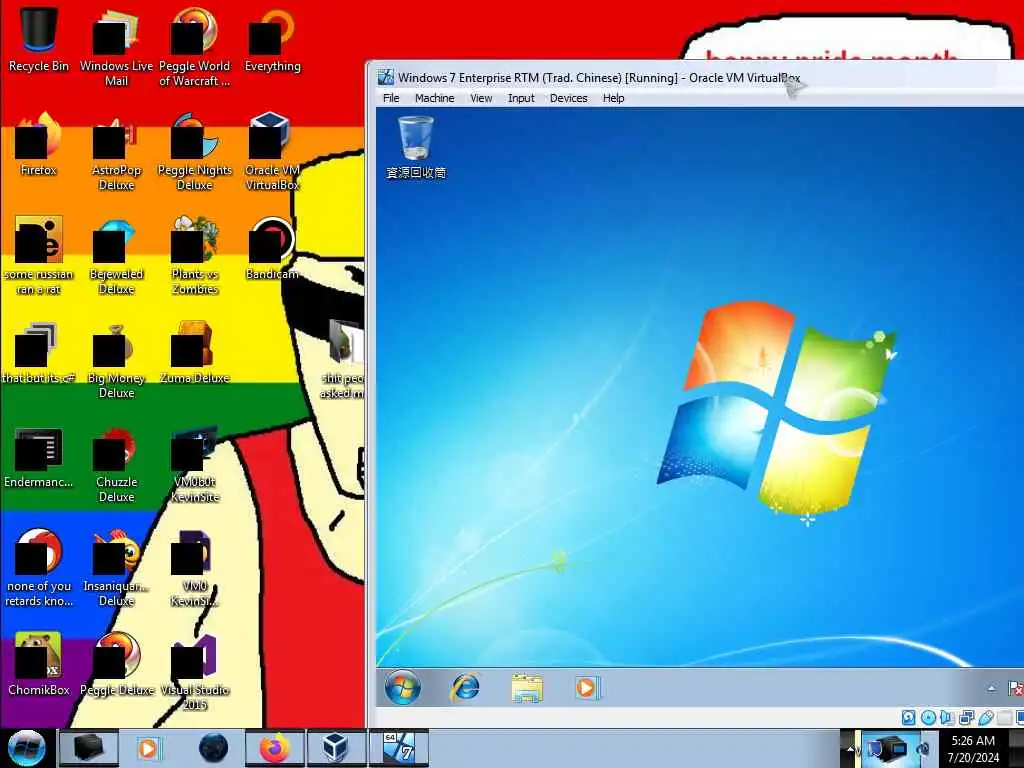Open the Machine menu in VirtualBox

point(434,98)
